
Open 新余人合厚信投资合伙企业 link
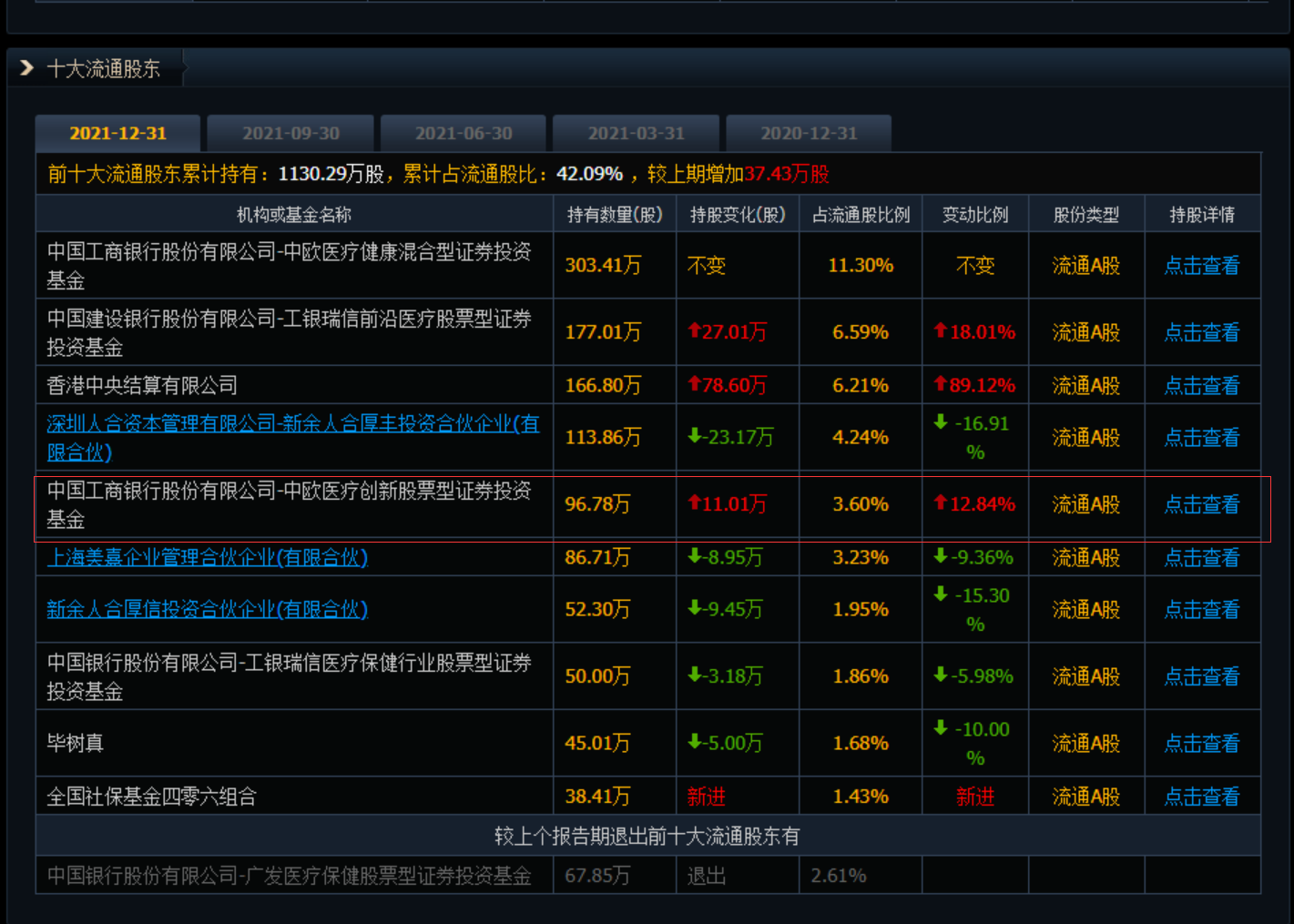coord(208,609)
